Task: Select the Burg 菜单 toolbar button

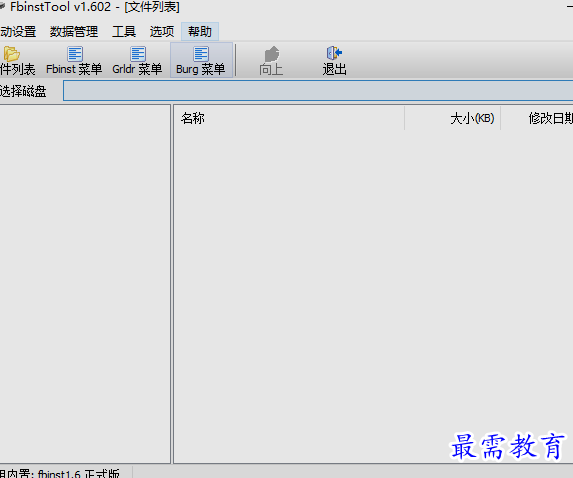Action: (x=201, y=60)
